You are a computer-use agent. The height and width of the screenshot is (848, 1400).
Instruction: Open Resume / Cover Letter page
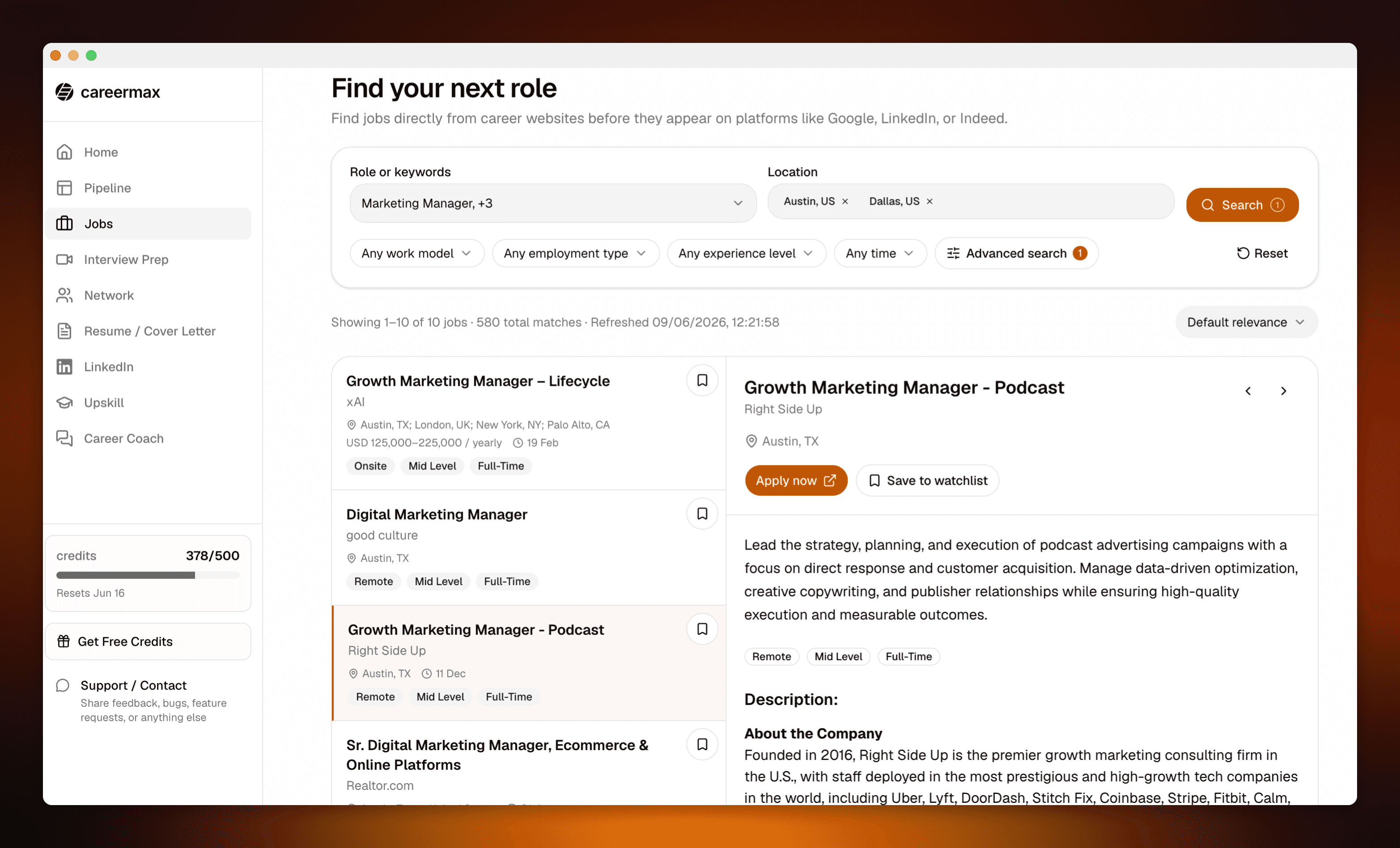coord(148,331)
